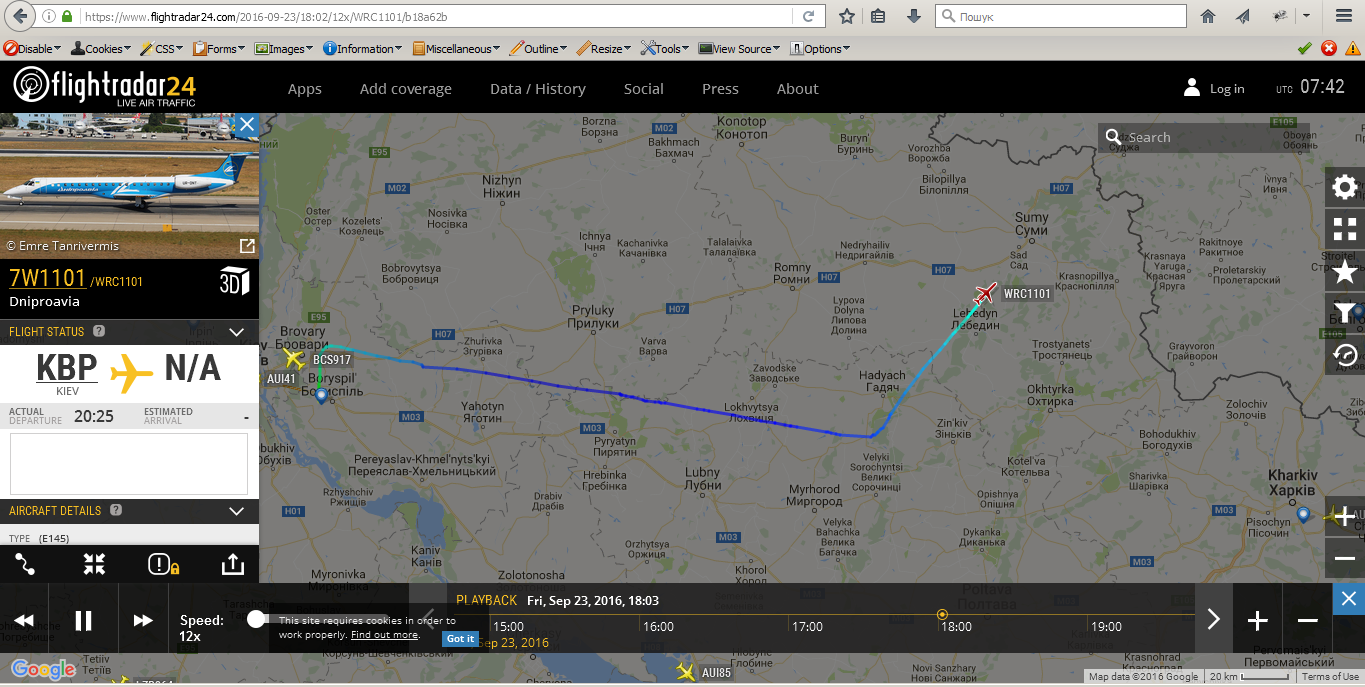Open the multi-view grid icon
This screenshot has width=1365, height=687.
(1345, 229)
